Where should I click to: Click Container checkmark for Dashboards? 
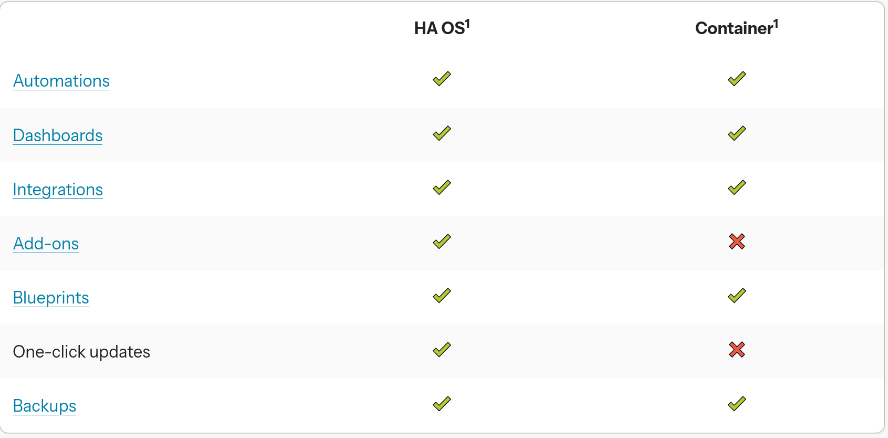pyautogui.click(x=737, y=133)
